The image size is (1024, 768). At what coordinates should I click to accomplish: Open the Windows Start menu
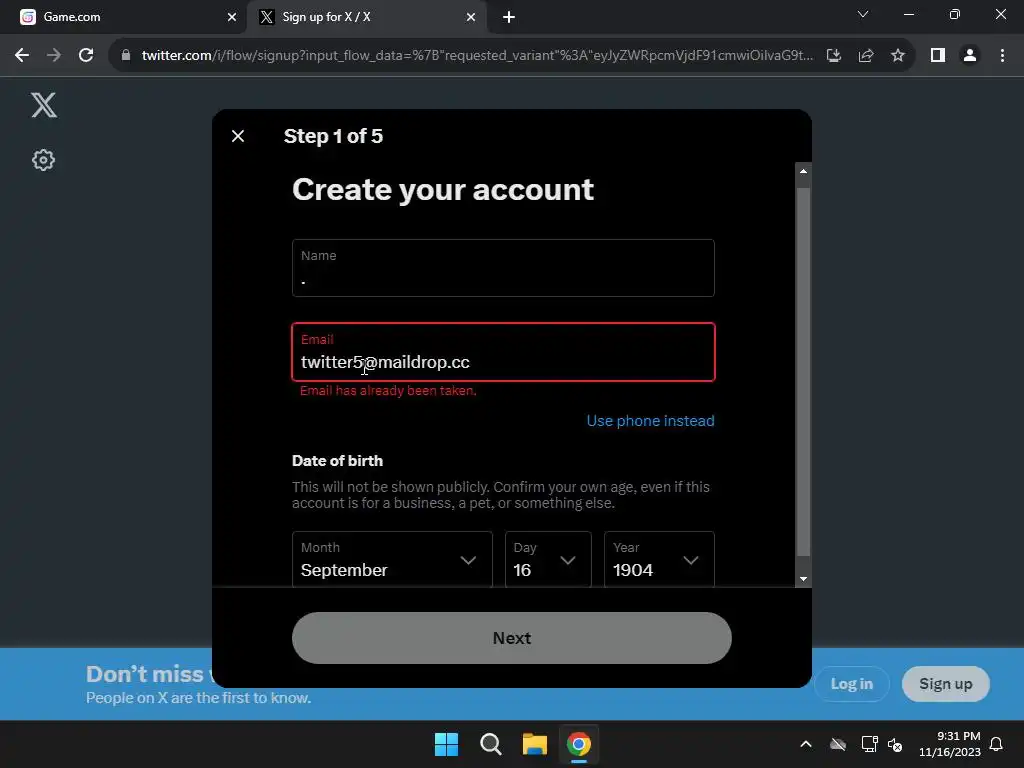click(x=447, y=744)
